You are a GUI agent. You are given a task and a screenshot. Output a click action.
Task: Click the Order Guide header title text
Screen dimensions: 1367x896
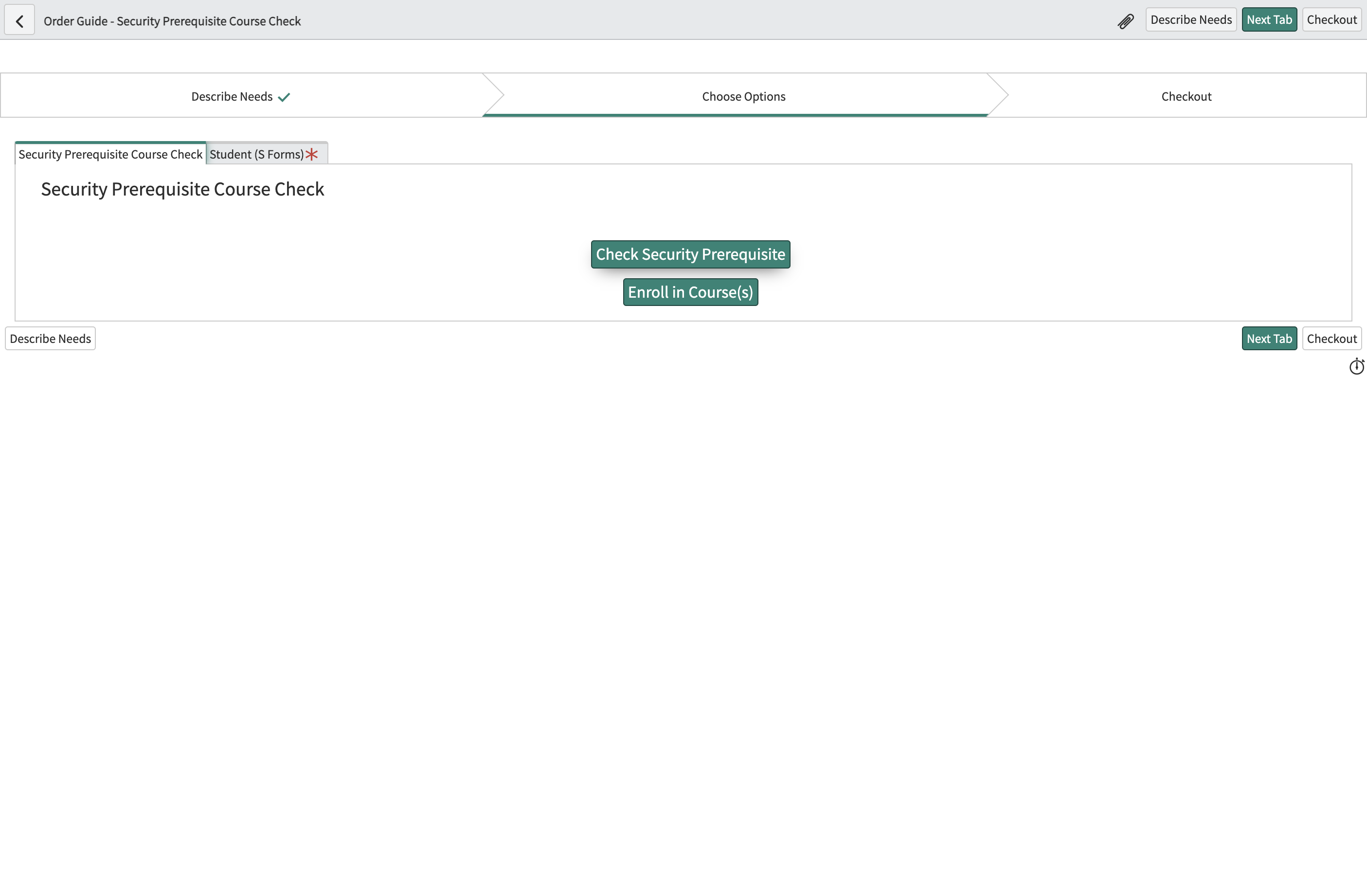172,21
